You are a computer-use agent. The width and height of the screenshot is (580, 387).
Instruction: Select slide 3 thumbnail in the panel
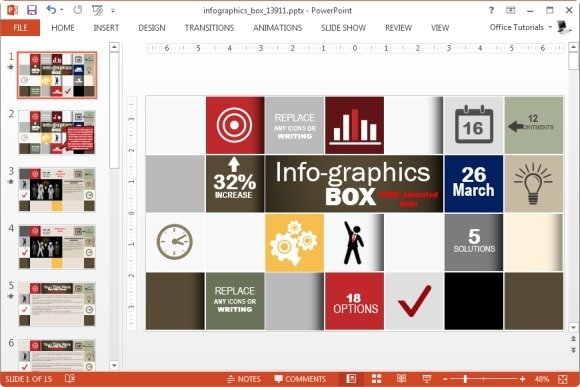(x=57, y=189)
